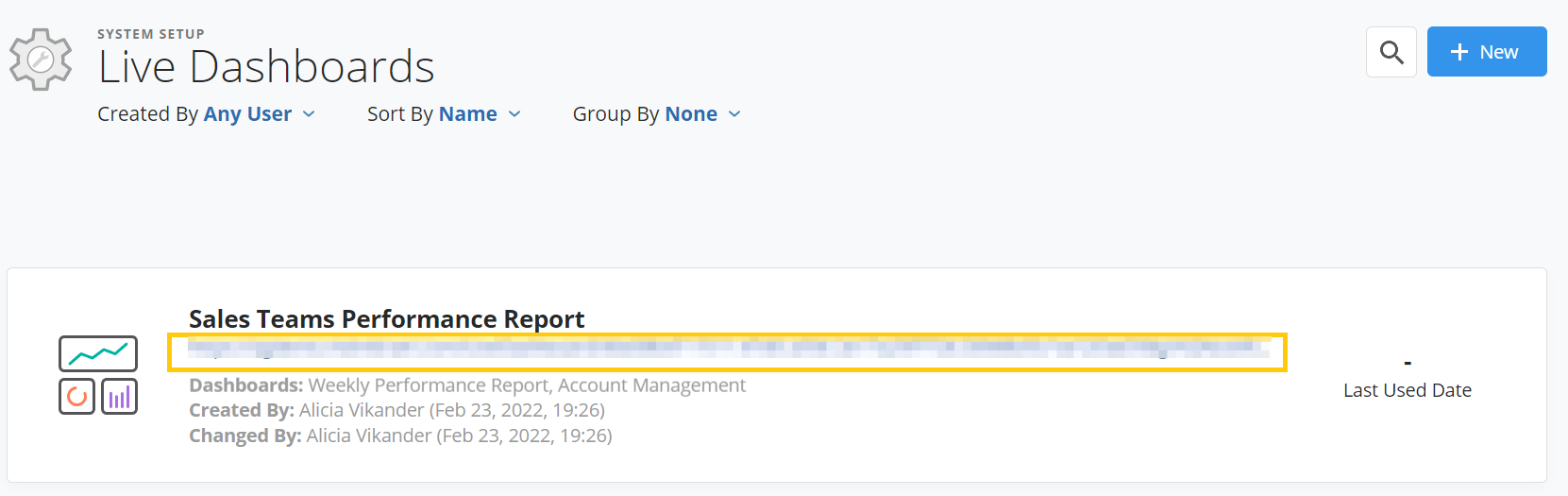1568x496 pixels.
Task: Click the Live Dashboards page heading
Action: point(266,67)
